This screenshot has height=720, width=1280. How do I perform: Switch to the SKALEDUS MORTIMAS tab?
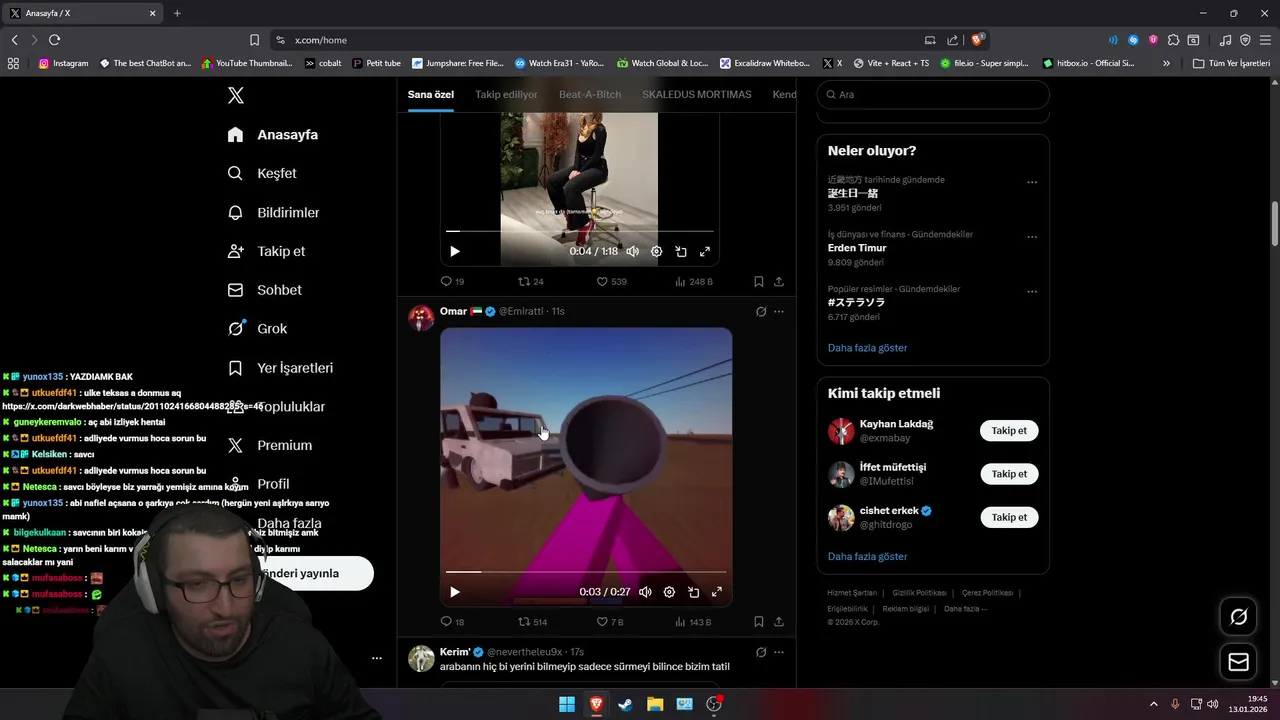[697, 94]
